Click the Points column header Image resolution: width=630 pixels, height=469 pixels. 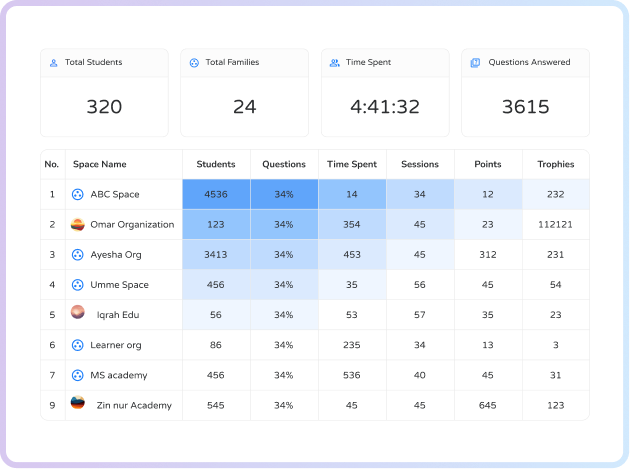coord(487,164)
